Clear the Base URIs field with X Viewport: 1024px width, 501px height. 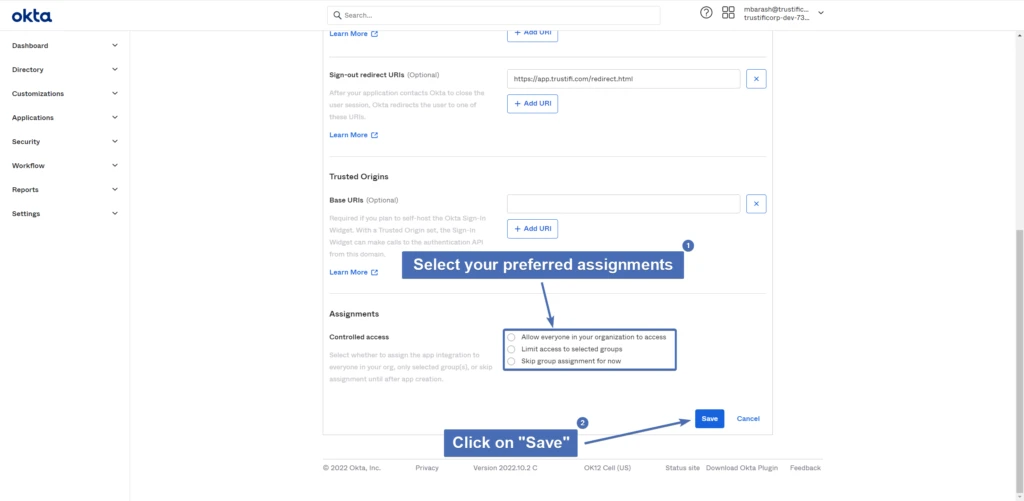click(x=756, y=204)
